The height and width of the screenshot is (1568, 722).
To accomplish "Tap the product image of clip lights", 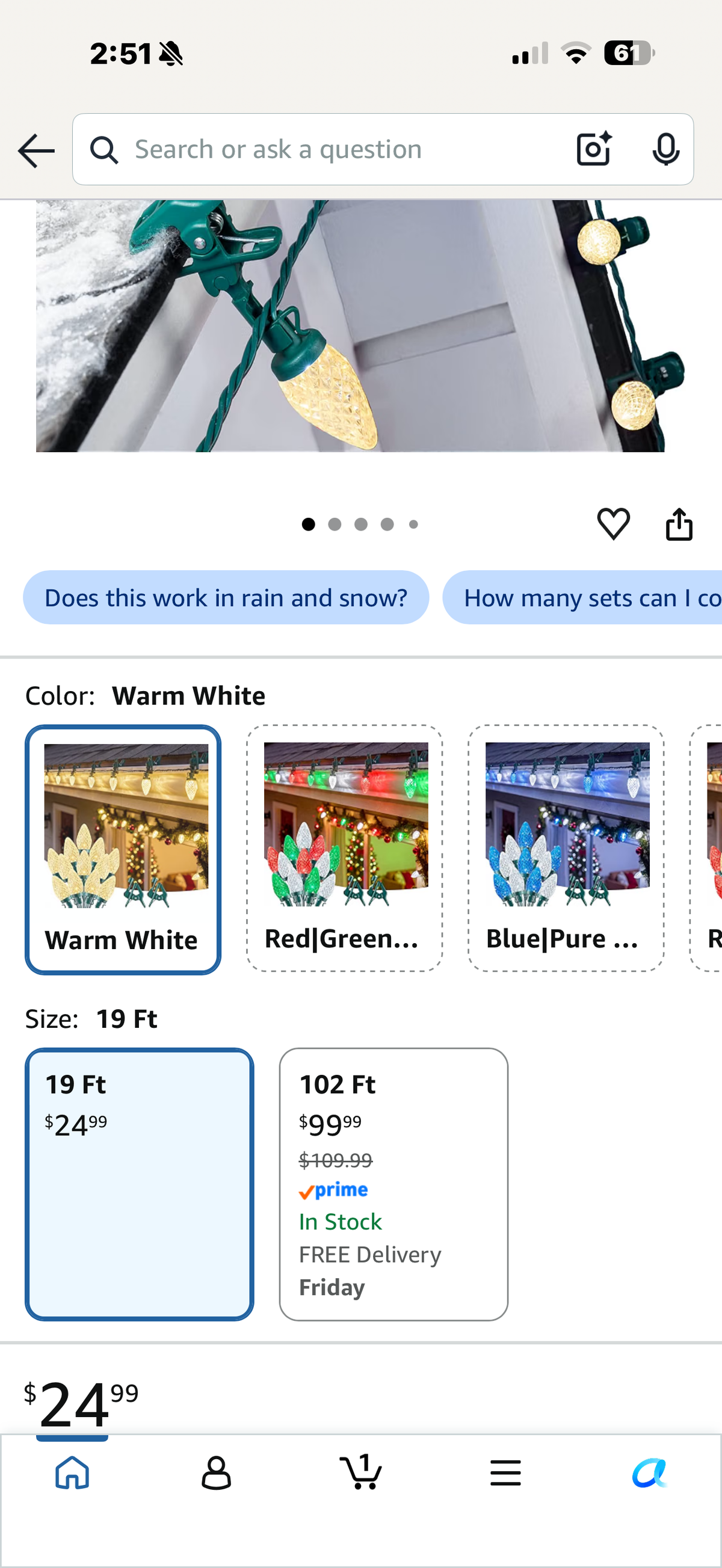I will pyautogui.click(x=350, y=326).
